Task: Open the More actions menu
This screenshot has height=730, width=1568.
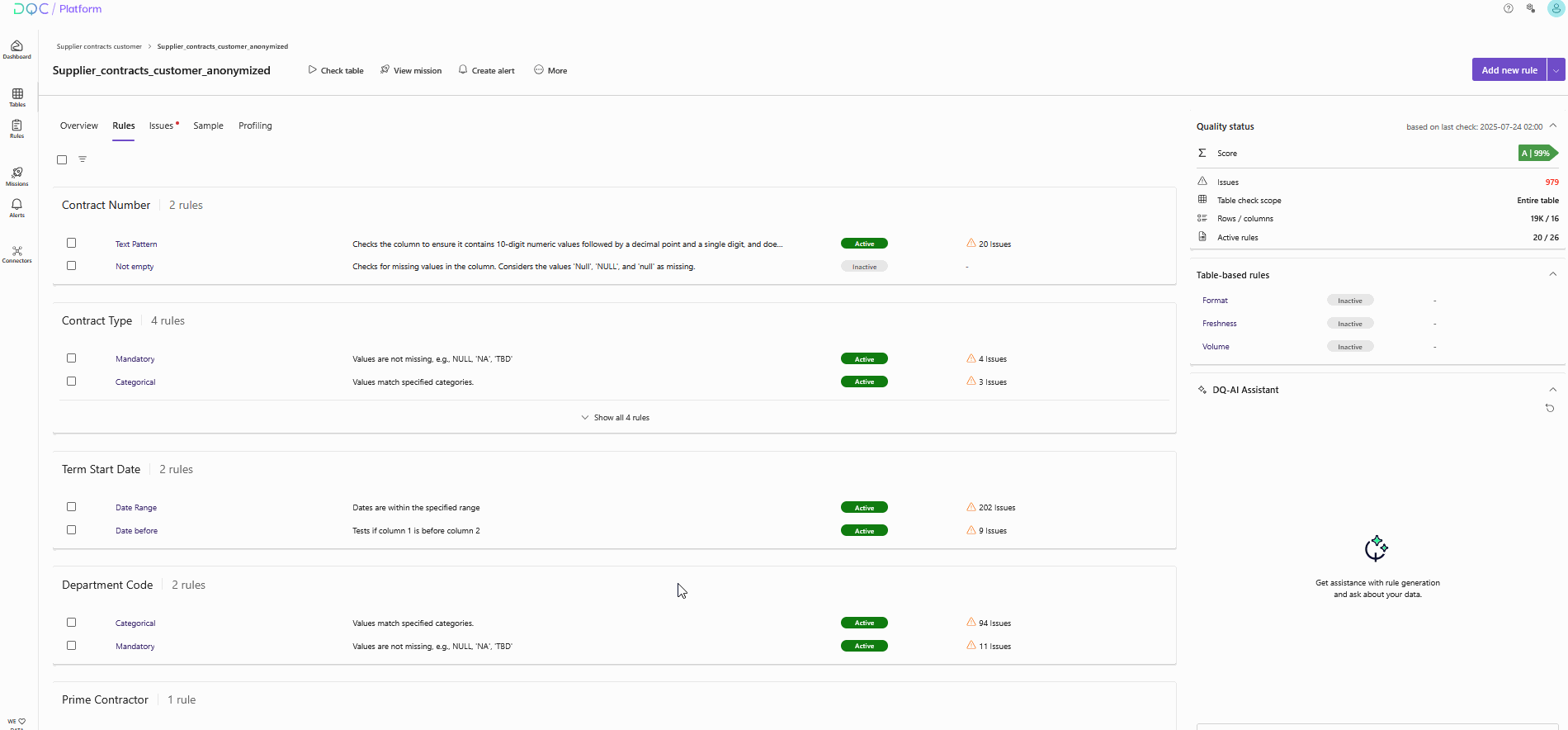Action: click(x=550, y=70)
